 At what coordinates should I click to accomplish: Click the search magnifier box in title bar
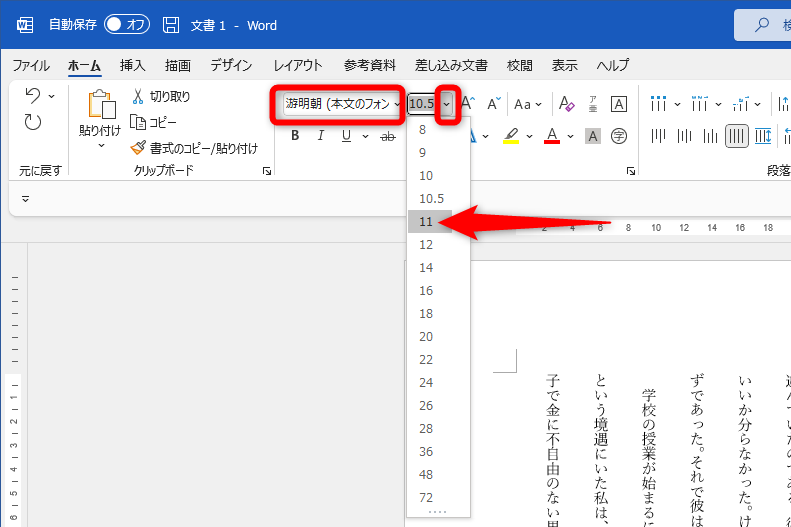(763, 25)
